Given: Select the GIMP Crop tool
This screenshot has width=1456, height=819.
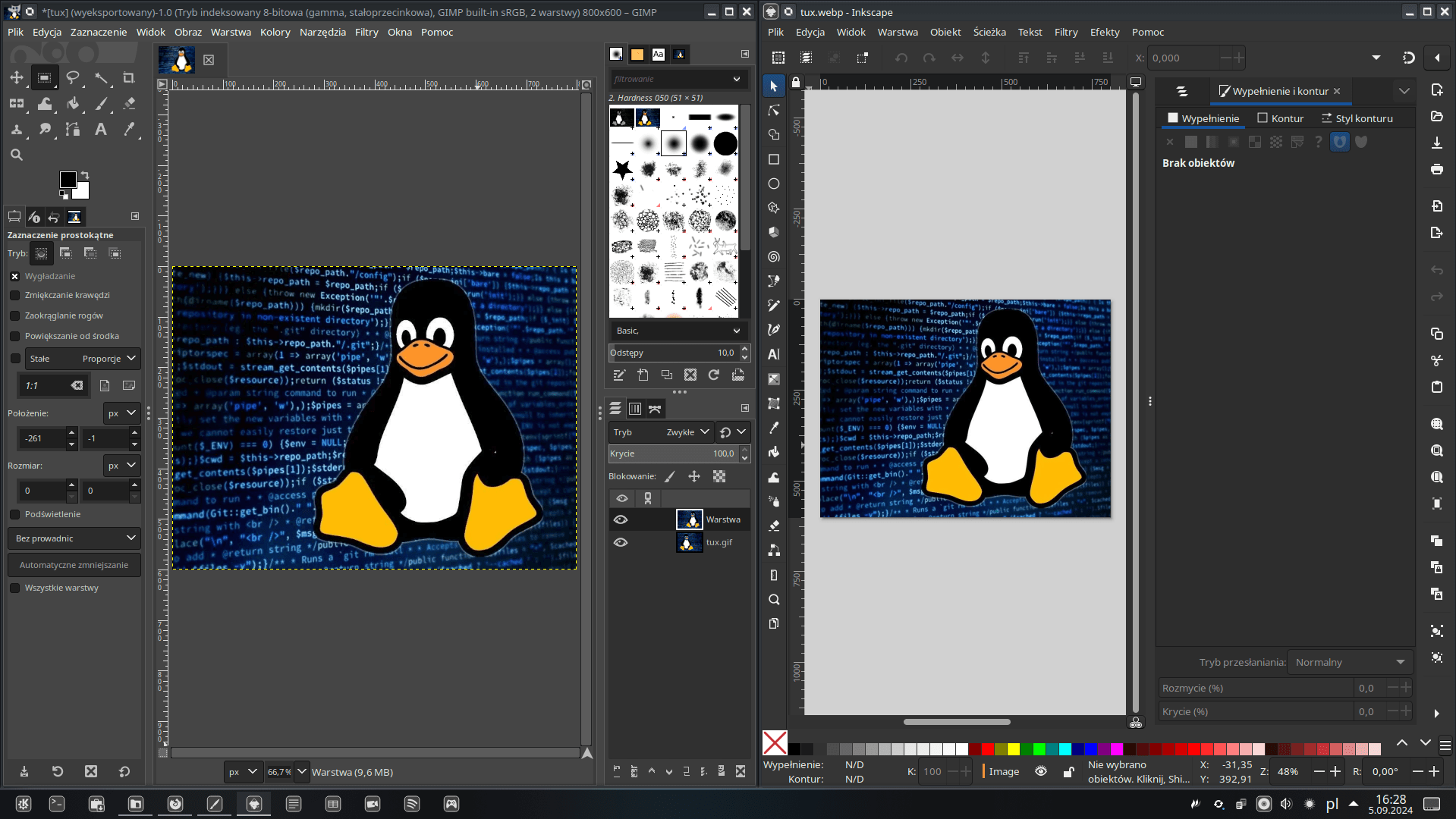Looking at the screenshot, I should (129, 77).
